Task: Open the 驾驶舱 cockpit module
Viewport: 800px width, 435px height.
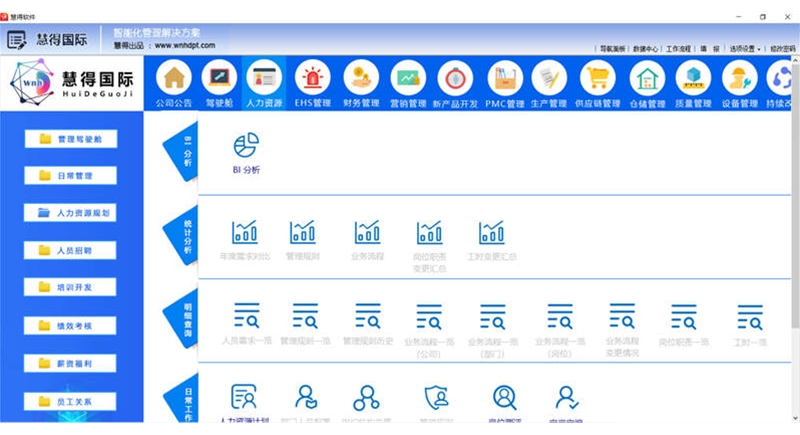Action: [x=219, y=78]
